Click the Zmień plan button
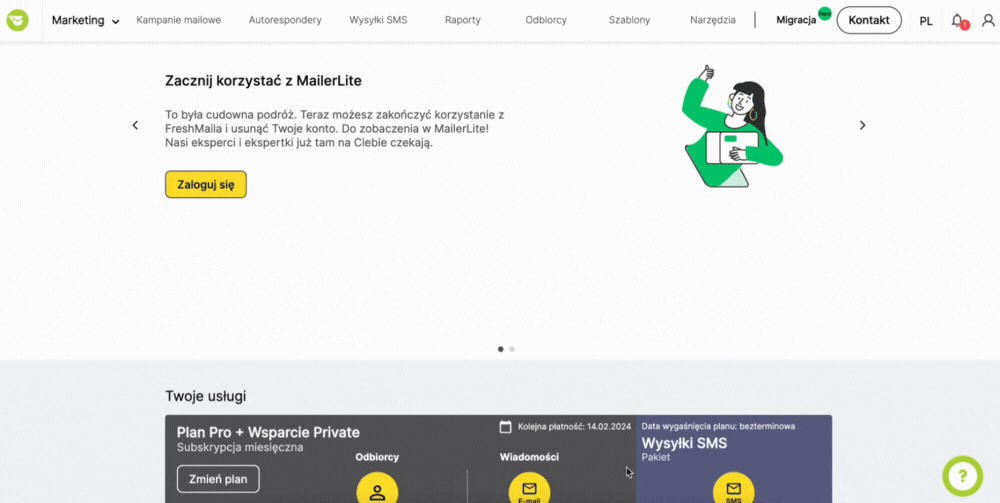1000x503 pixels. point(218,479)
